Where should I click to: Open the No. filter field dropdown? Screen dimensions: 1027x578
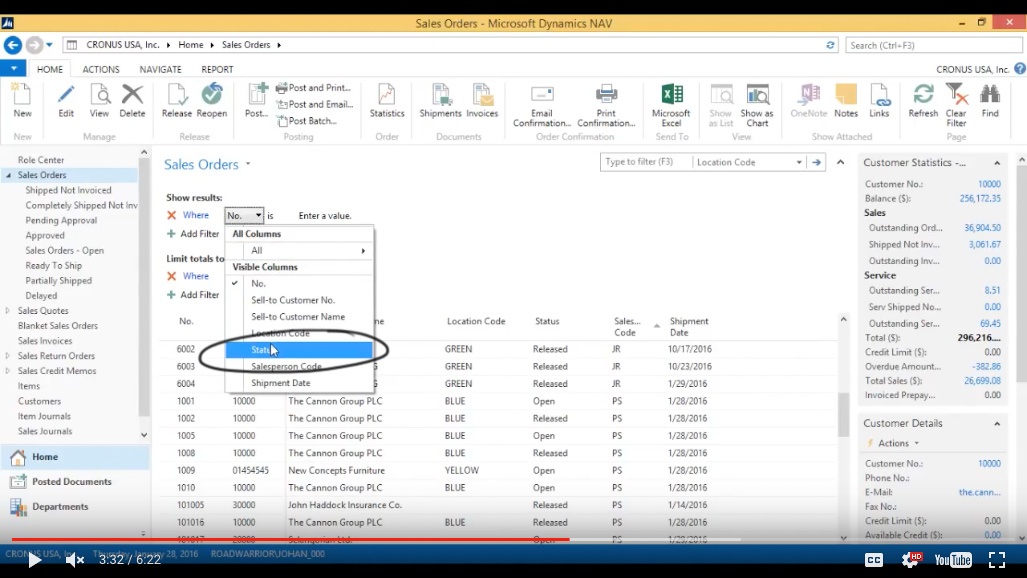pyautogui.click(x=244, y=215)
